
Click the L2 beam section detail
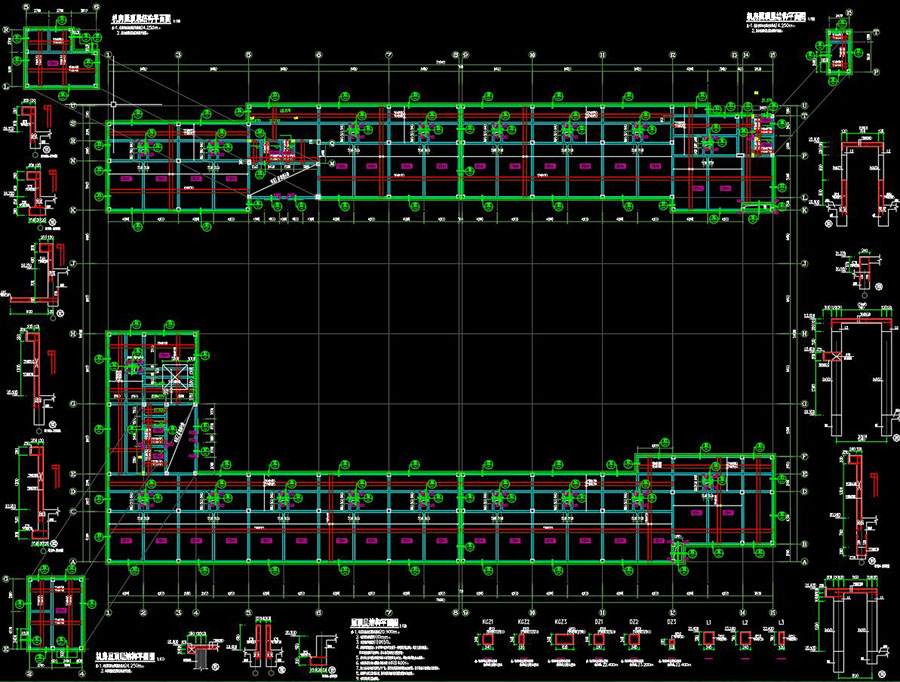tap(745, 638)
